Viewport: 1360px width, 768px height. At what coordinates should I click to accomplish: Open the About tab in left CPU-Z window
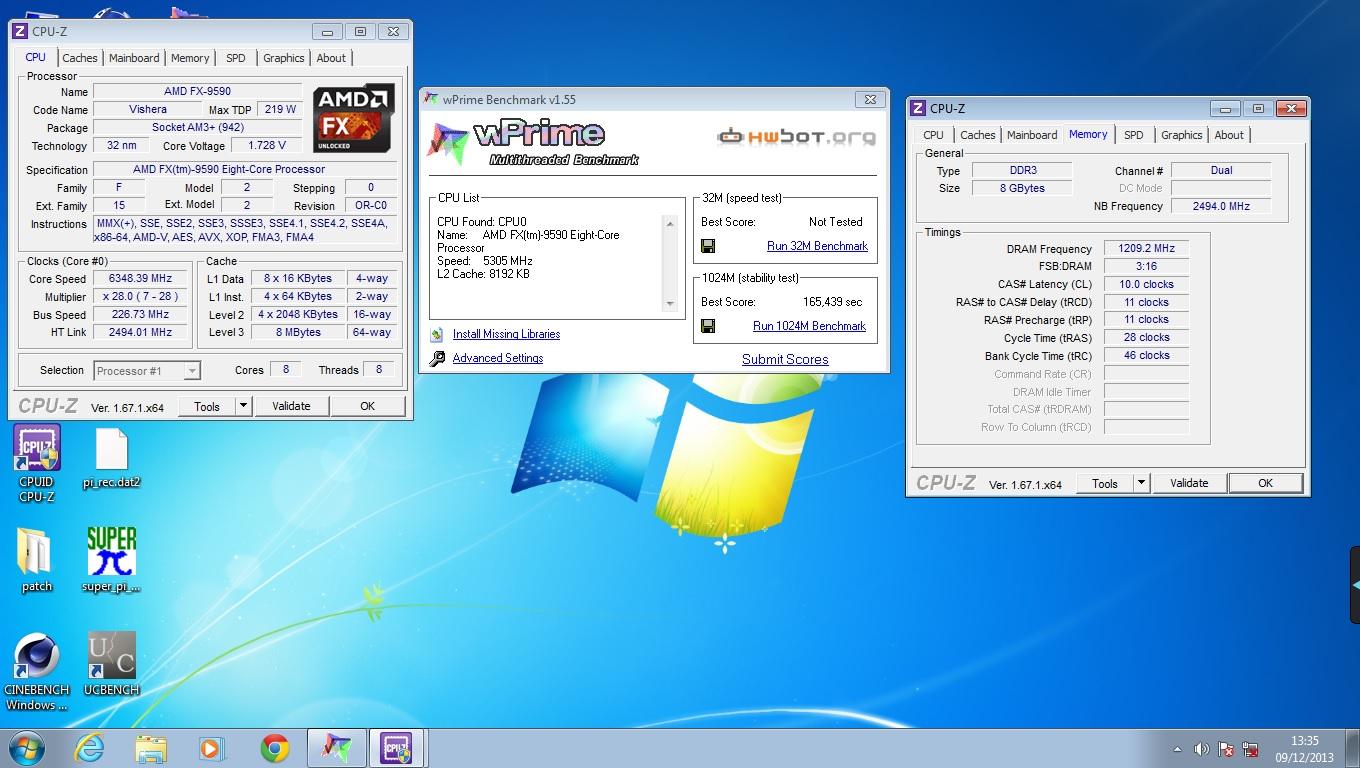click(331, 58)
